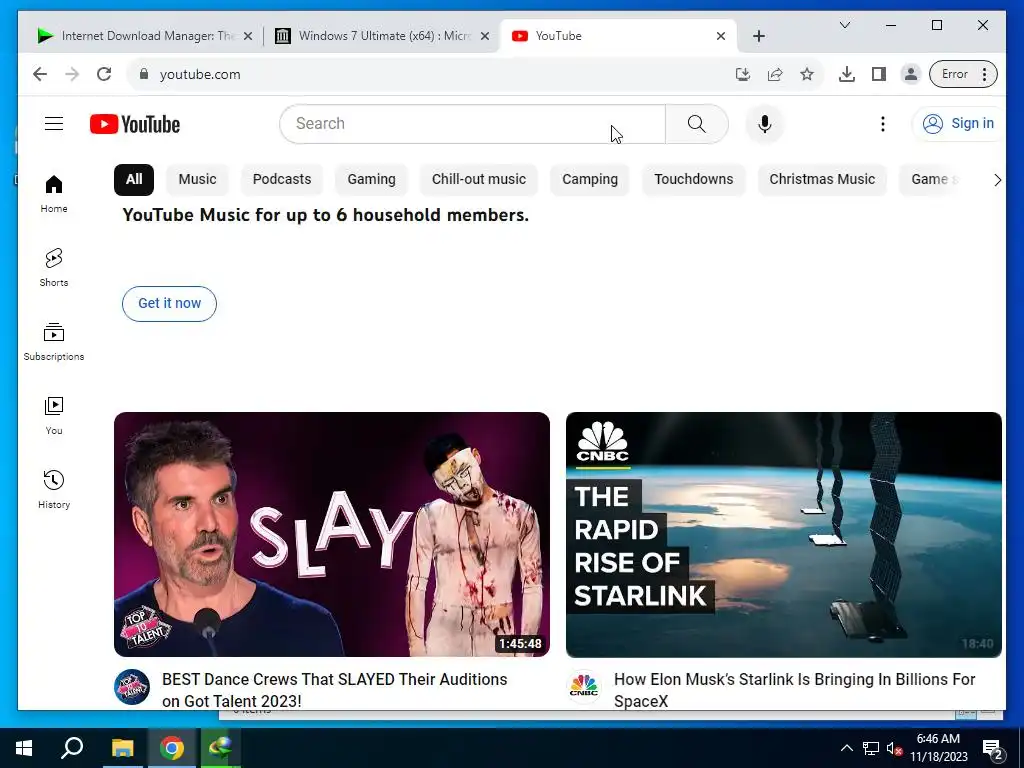Select the Christmas Music chip
This screenshot has width=1024, height=768.
[822, 180]
